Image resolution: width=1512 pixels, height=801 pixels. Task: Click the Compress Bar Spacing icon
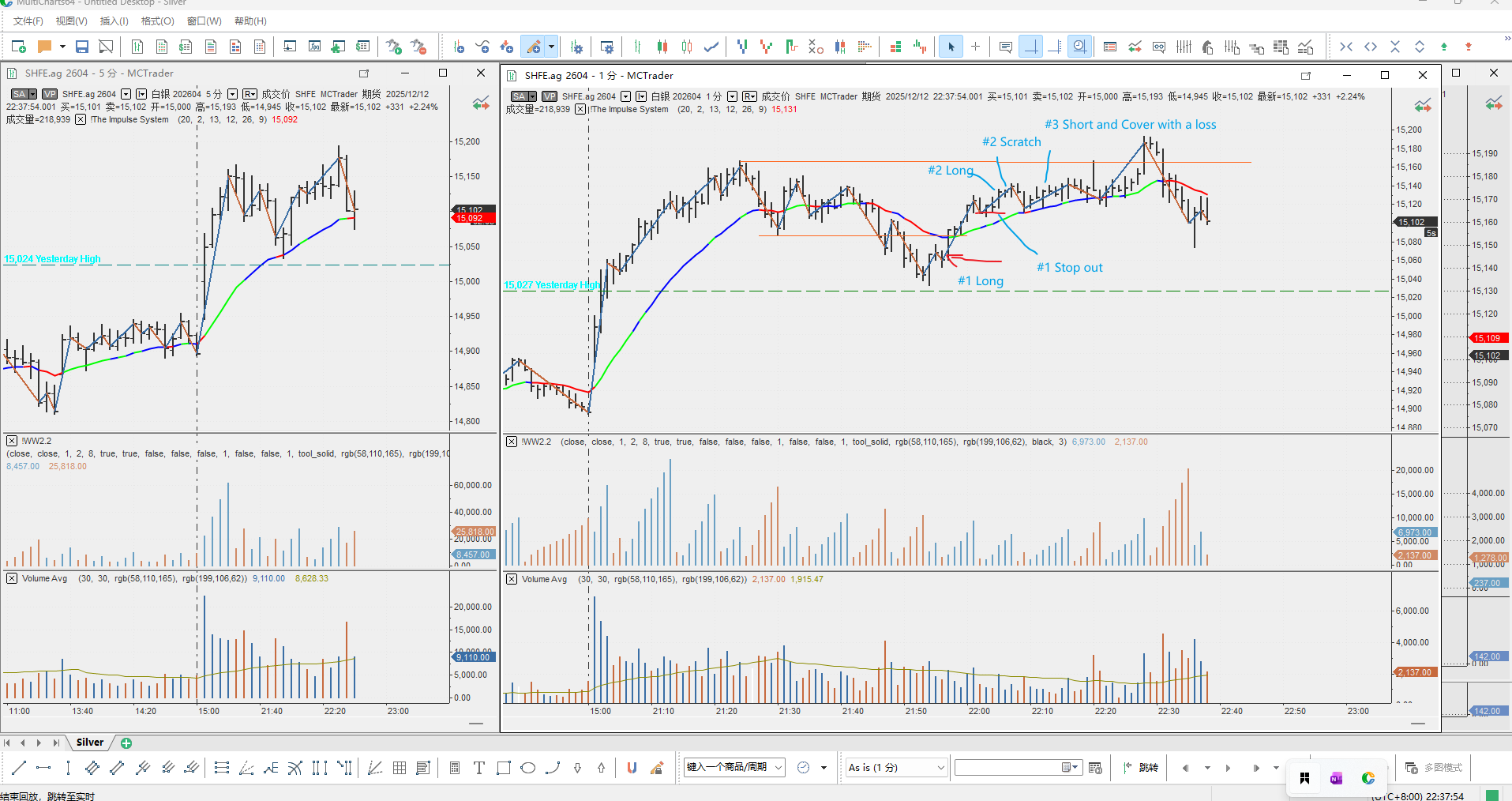tap(1346, 47)
